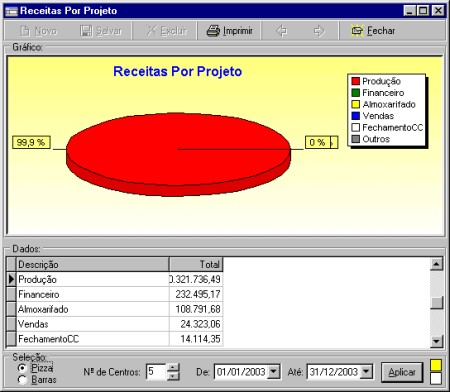Click the row selector beside Vendas
Viewport: 450px width, 392px height.
coord(11,324)
